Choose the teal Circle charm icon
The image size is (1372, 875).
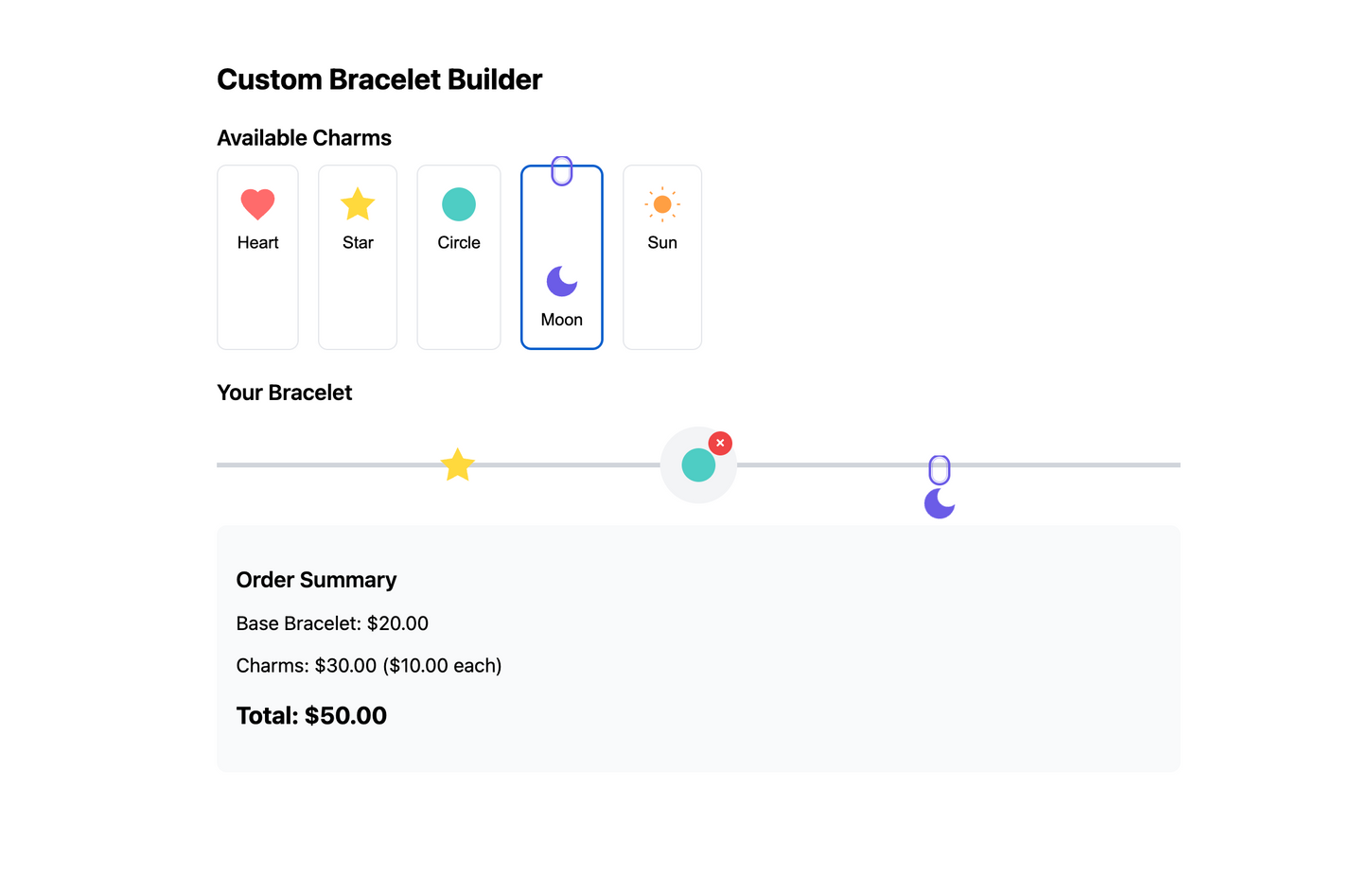[x=459, y=204]
